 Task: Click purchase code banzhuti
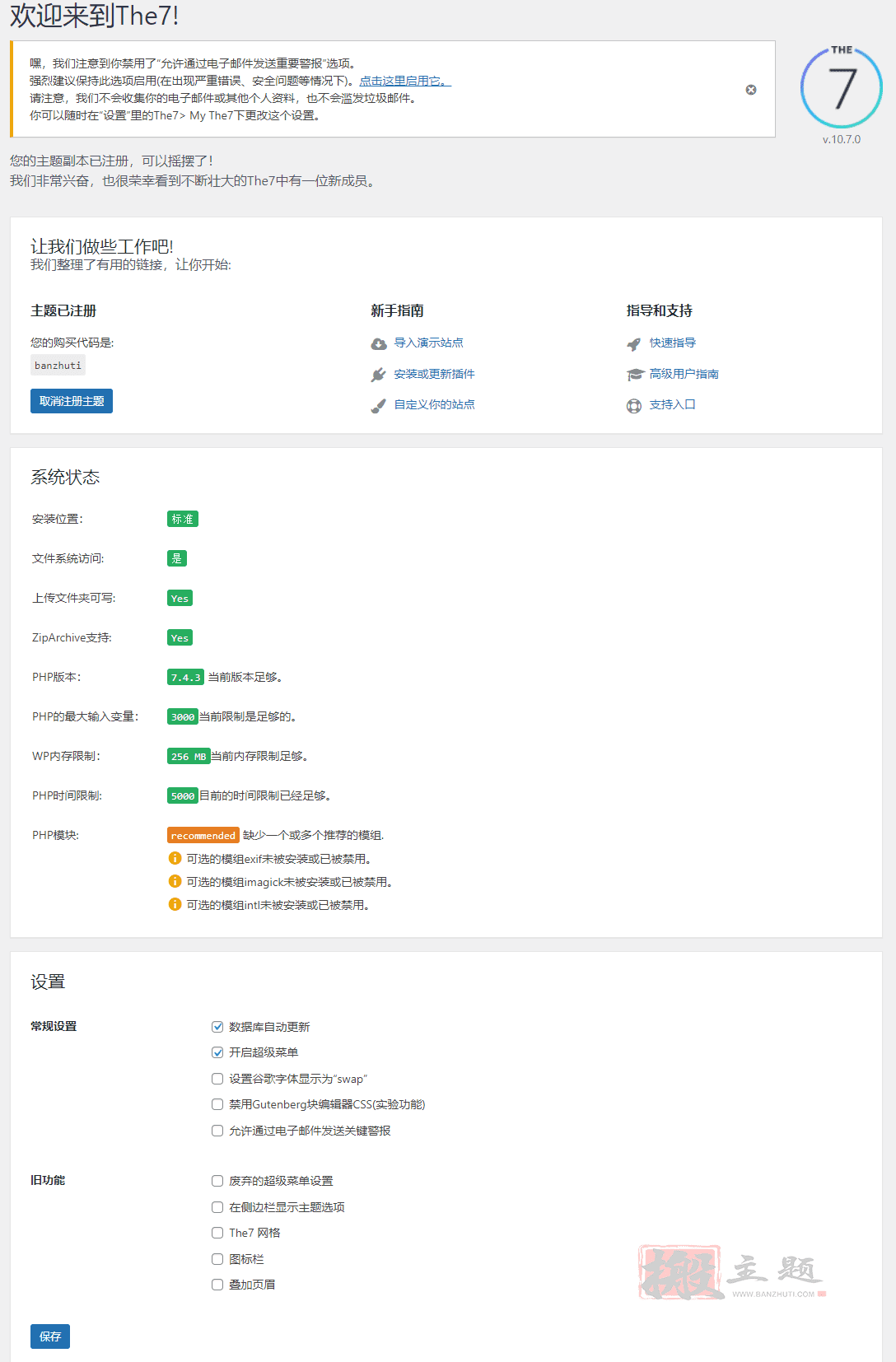pos(58,365)
